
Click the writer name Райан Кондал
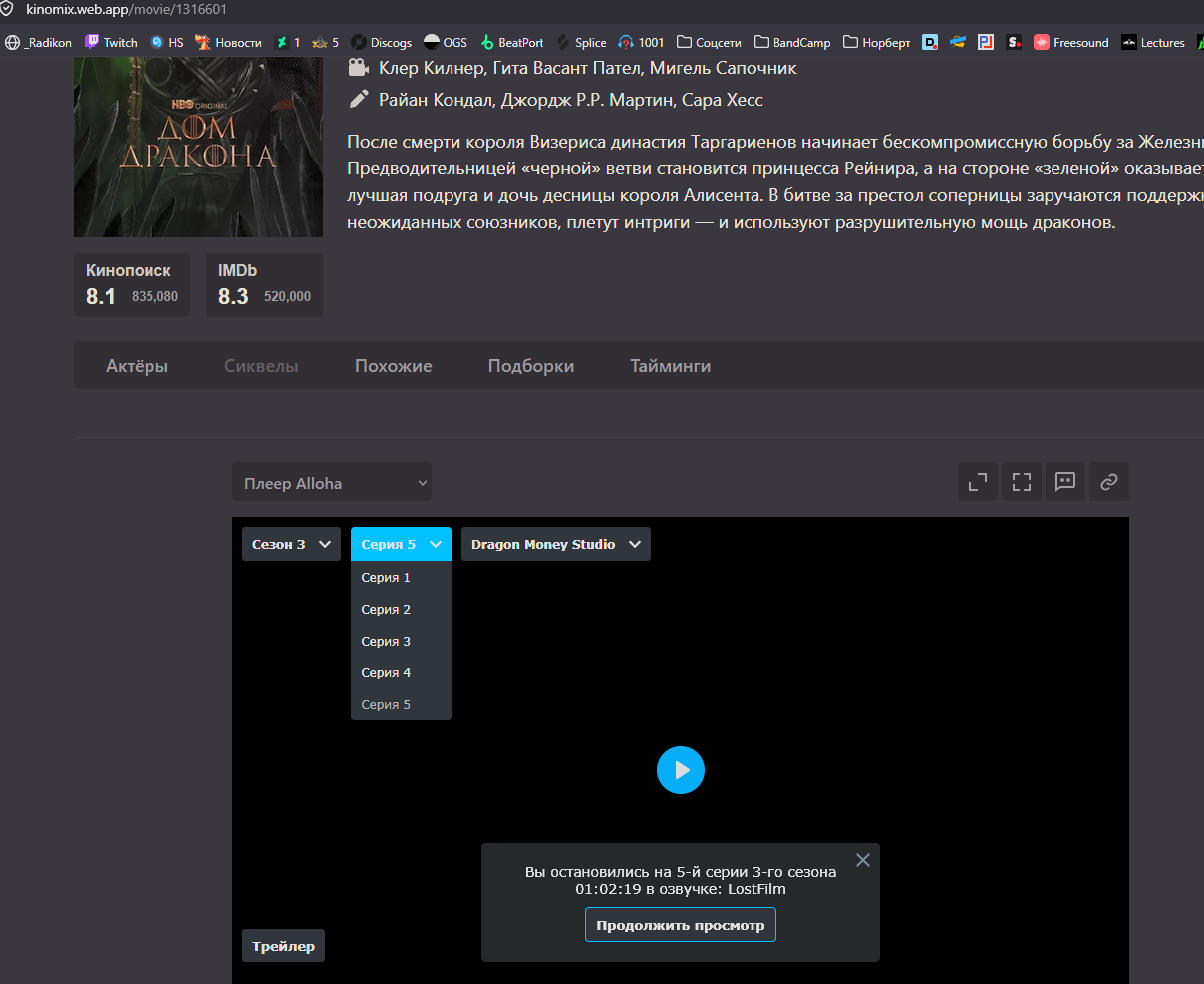point(435,100)
